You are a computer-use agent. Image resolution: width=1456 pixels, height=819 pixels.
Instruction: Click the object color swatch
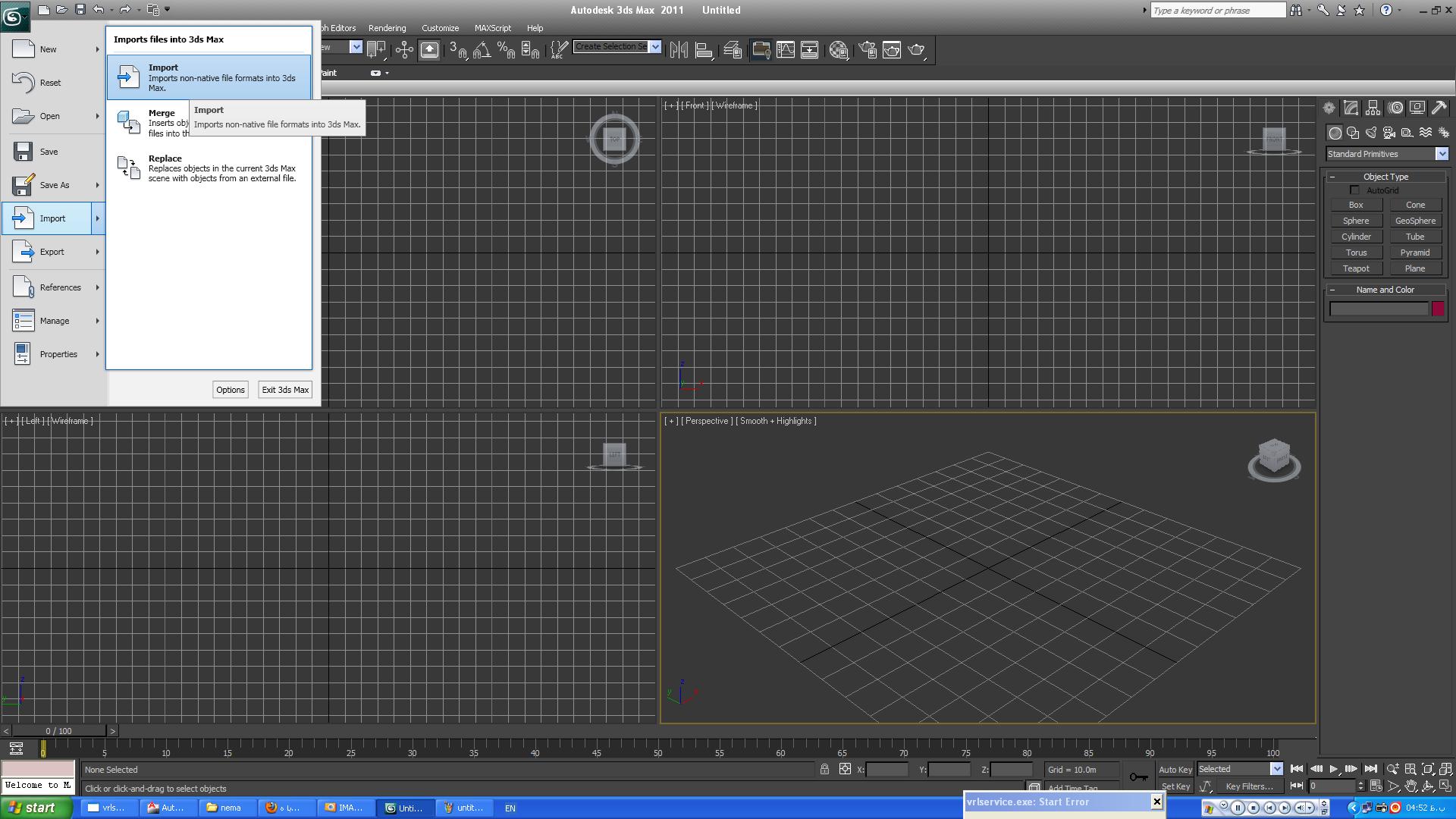[x=1438, y=309]
